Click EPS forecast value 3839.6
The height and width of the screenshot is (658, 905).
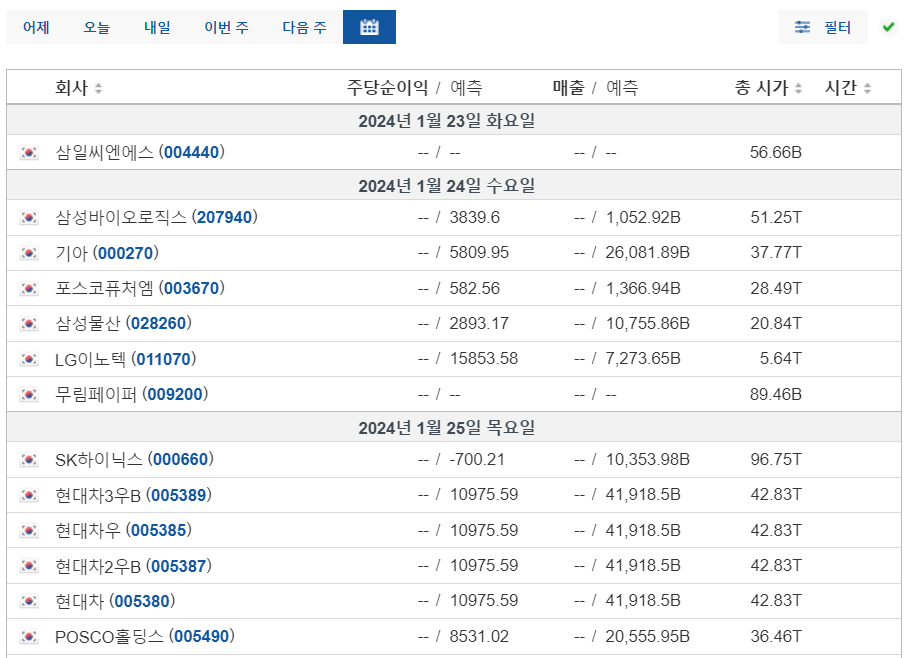point(474,218)
